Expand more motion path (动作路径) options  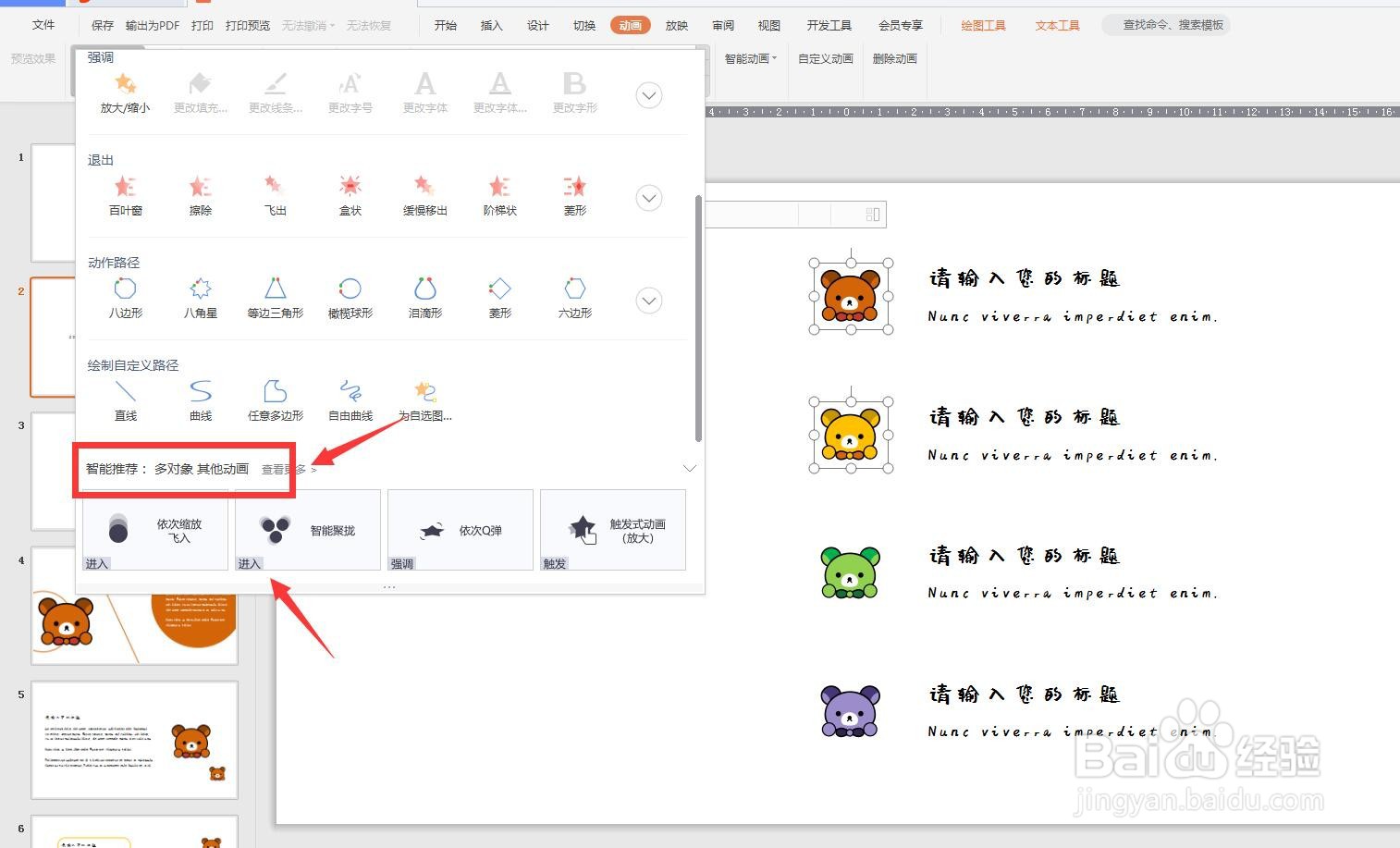coord(649,301)
